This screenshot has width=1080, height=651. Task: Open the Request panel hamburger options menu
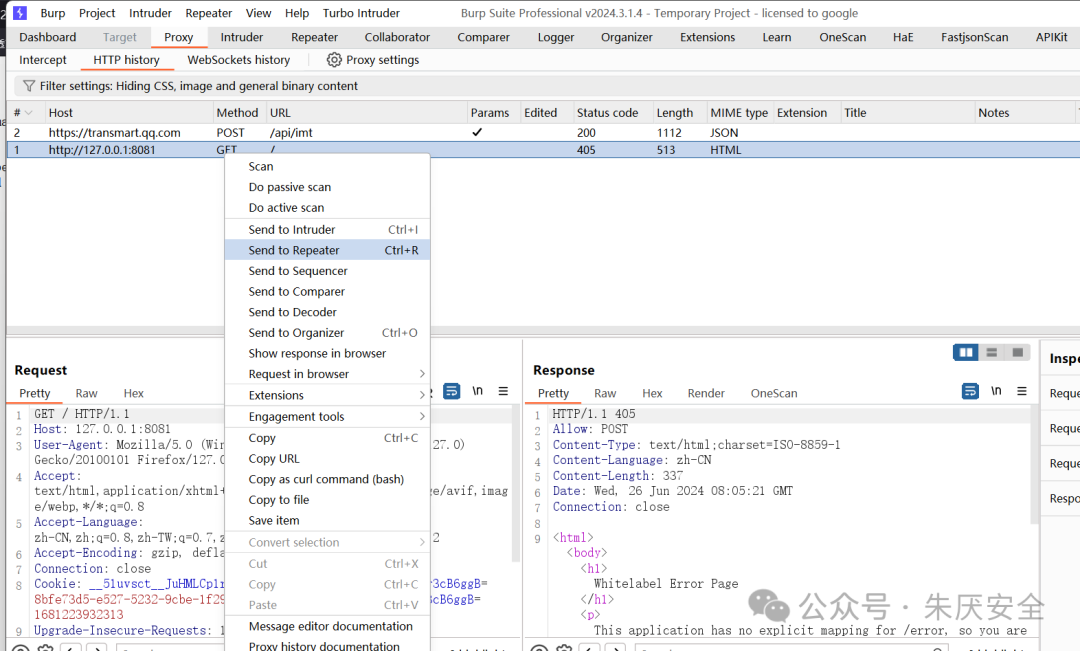[x=503, y=391]
